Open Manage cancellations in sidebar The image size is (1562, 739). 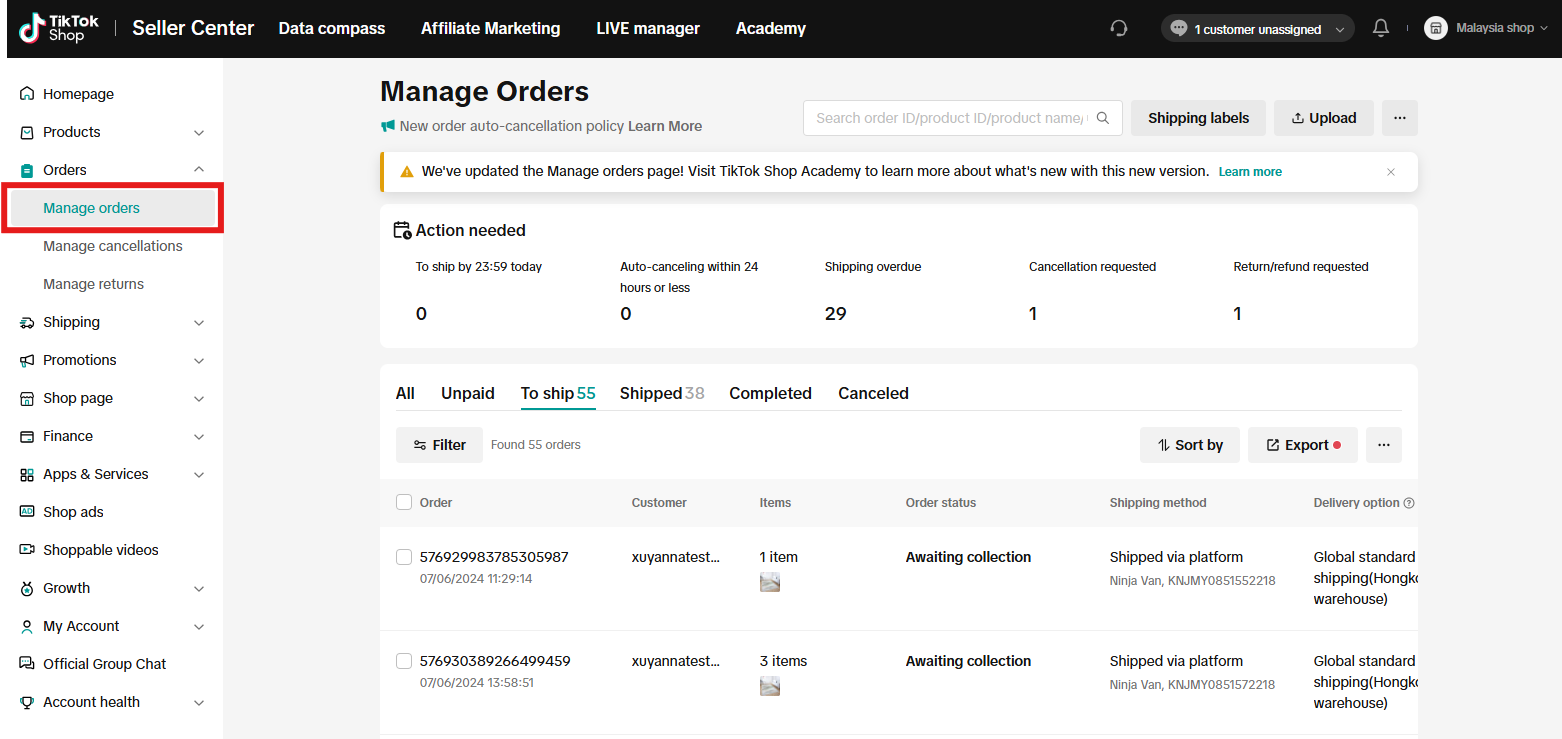pyautogui.click(x=113, y=246)
